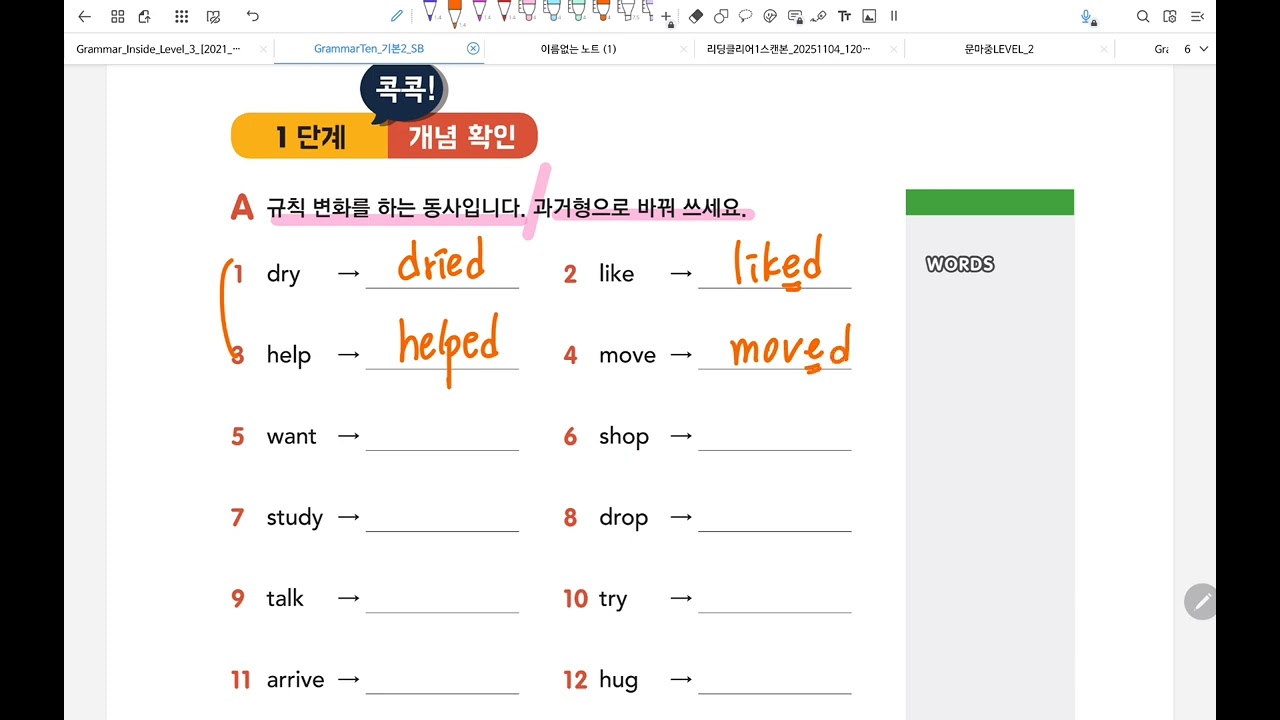The image size is (1280, 720).
Task: Switch to 문마중LEVEL_2 tab
Action: click(999, 49)
